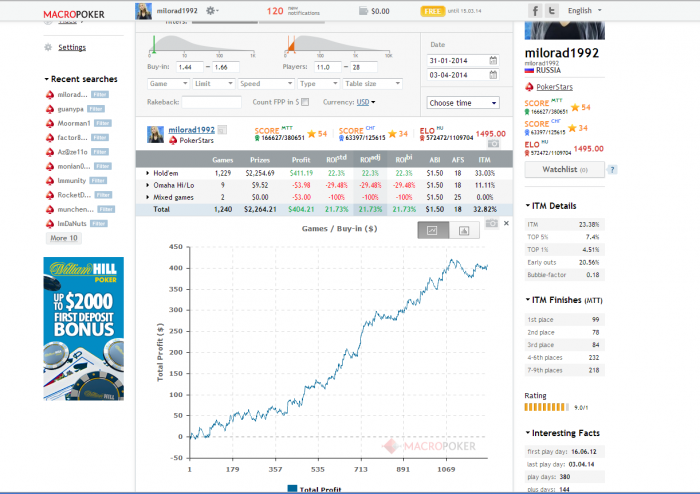Click the PokerStars spade icon in right profile
700x494 pixels.
coord(529,87)
